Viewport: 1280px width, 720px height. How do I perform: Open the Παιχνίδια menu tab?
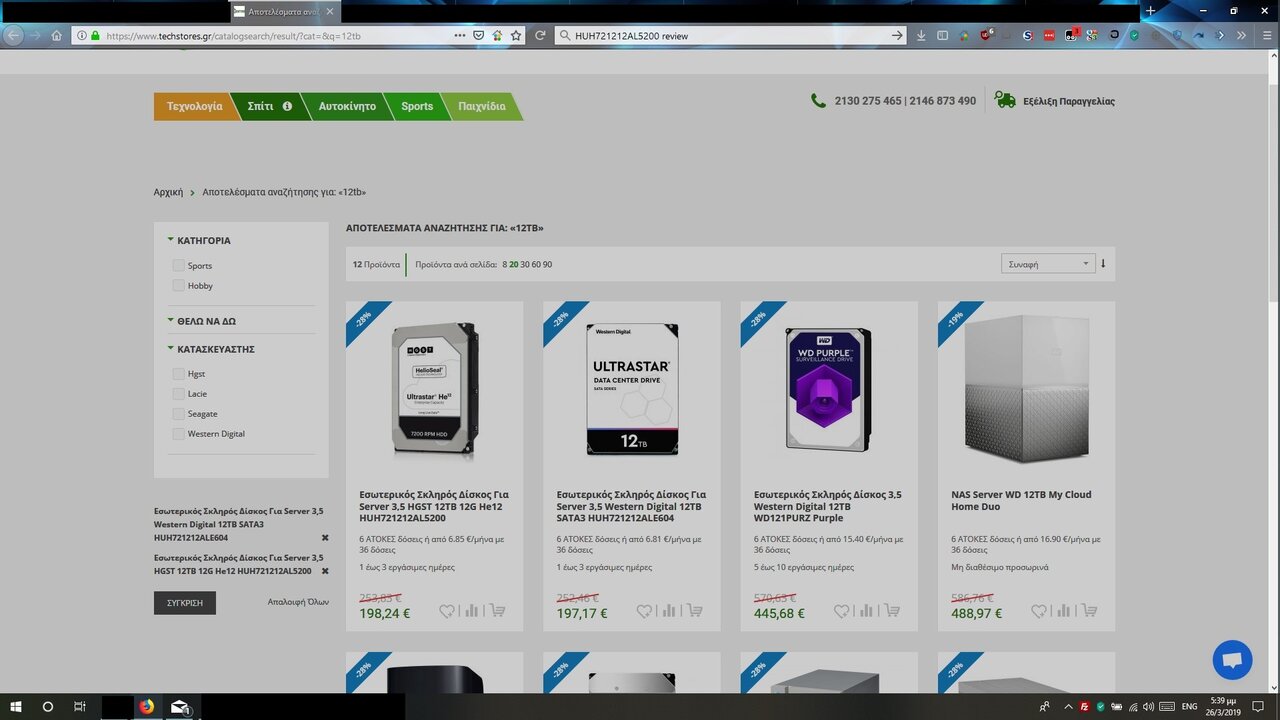[481, 106]
